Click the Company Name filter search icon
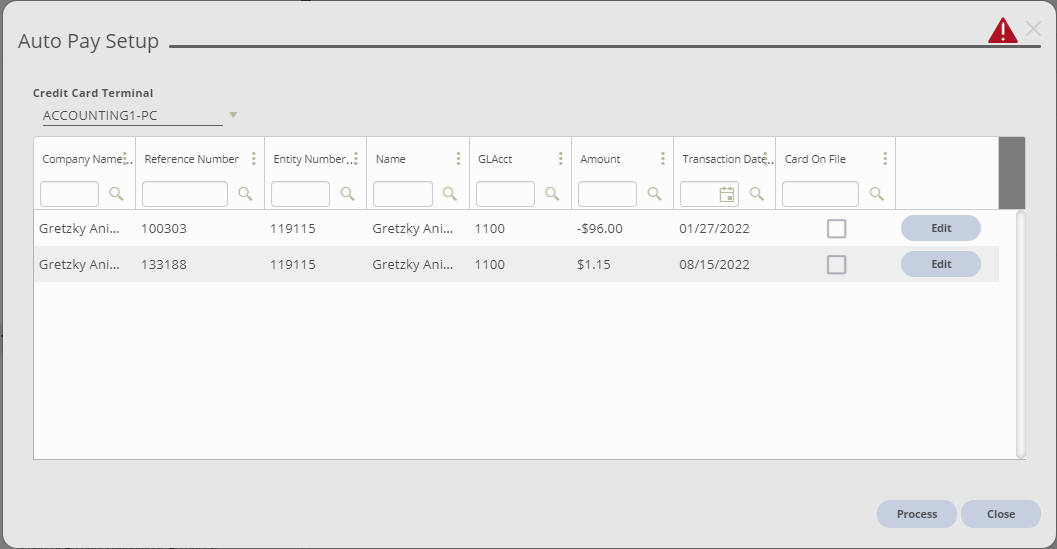Image resolution: width=1057 pixels, height=549 pixels. click(x=116, y=194)
